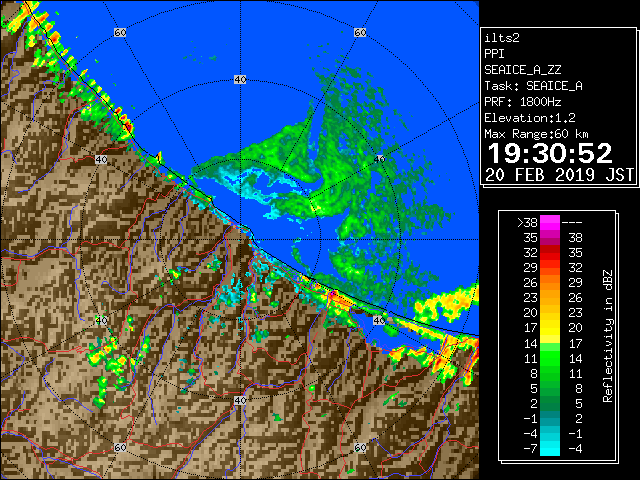Click the cyan -7 dBZ color swatch

(x=550, y=448)
